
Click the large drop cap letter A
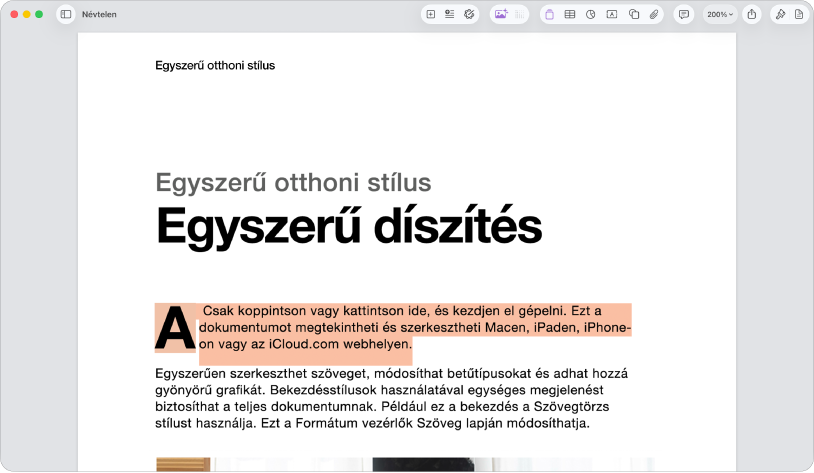(175, 328)
